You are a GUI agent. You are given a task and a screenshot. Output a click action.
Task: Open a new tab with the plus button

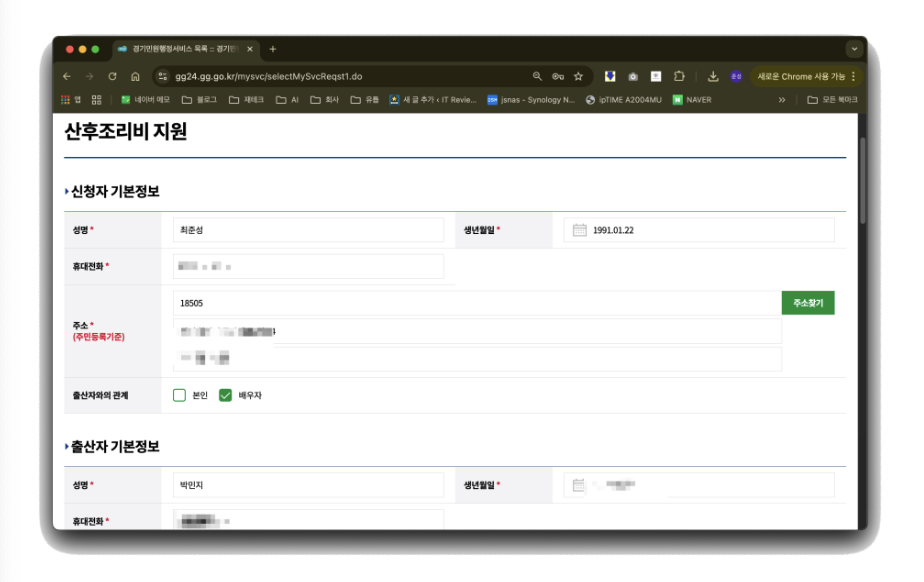pyautogui.click(x=273, y=49)
